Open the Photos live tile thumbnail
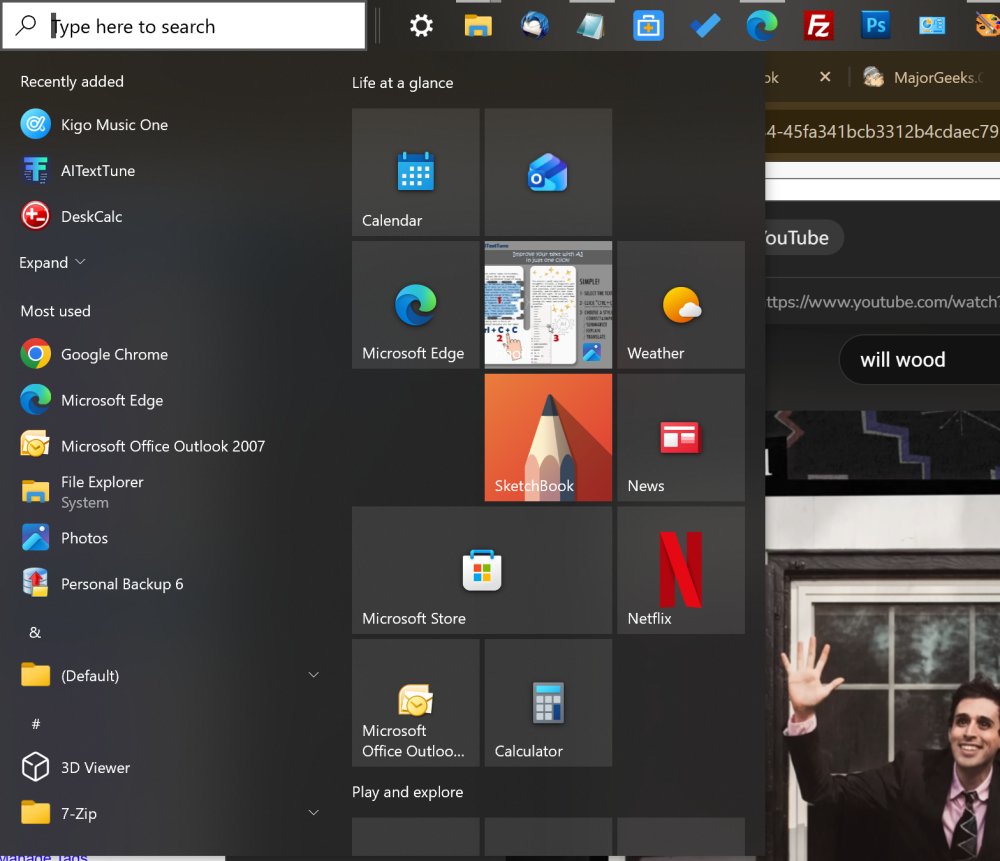Viewport: 1000px width, 861px height. point(548,304)
